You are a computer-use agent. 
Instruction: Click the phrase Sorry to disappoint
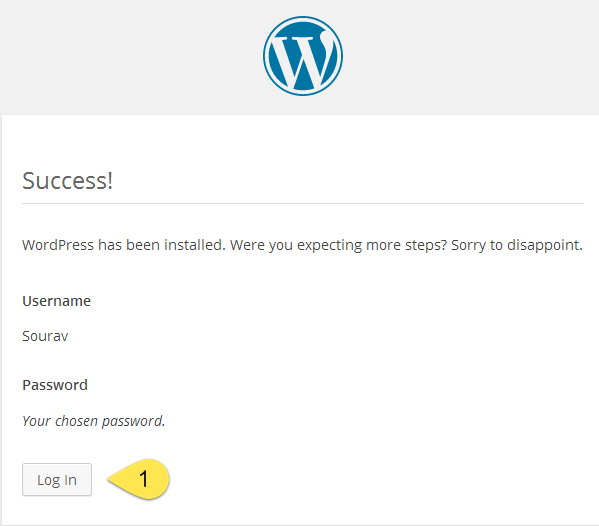click(x=516, y=245)
